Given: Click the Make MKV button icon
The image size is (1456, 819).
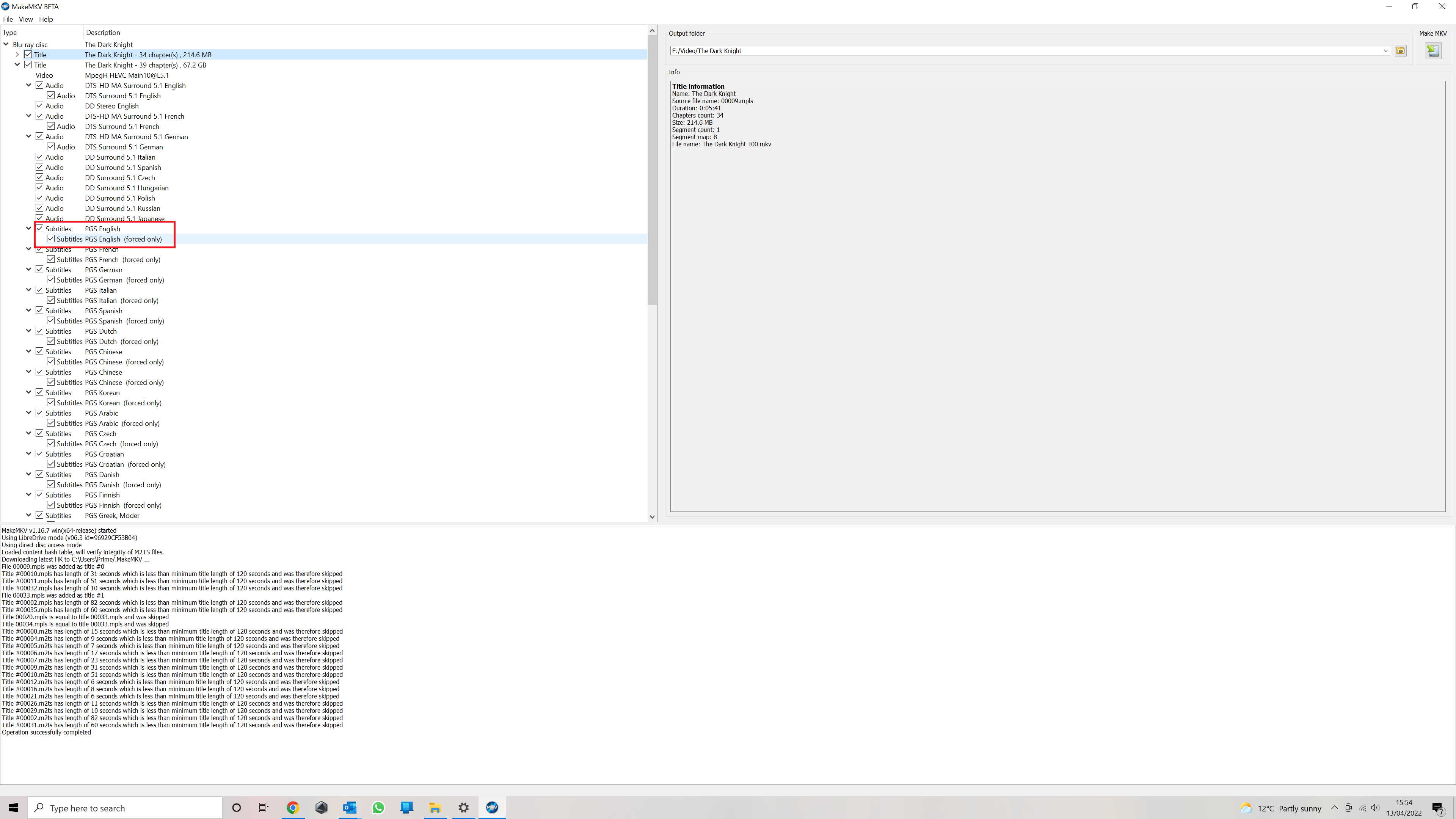Looking at the screenshot, I should pyautogui.click(x=1433, y=51).
